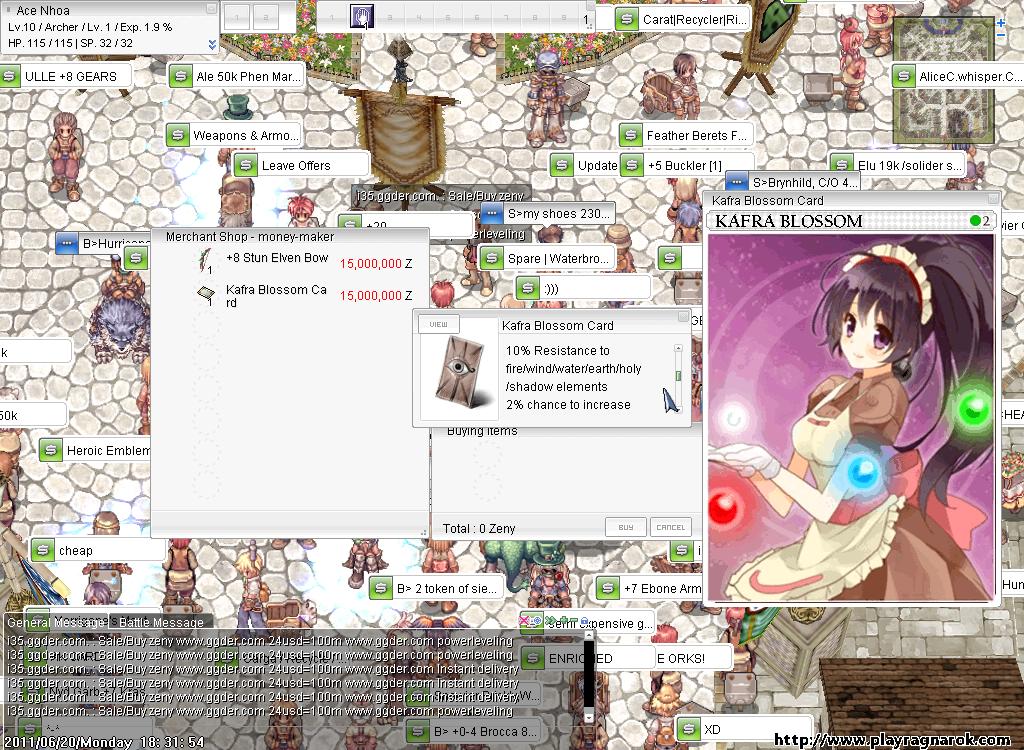Close the Kafra Blossom Card illustration window

click(x=993, y=201)
